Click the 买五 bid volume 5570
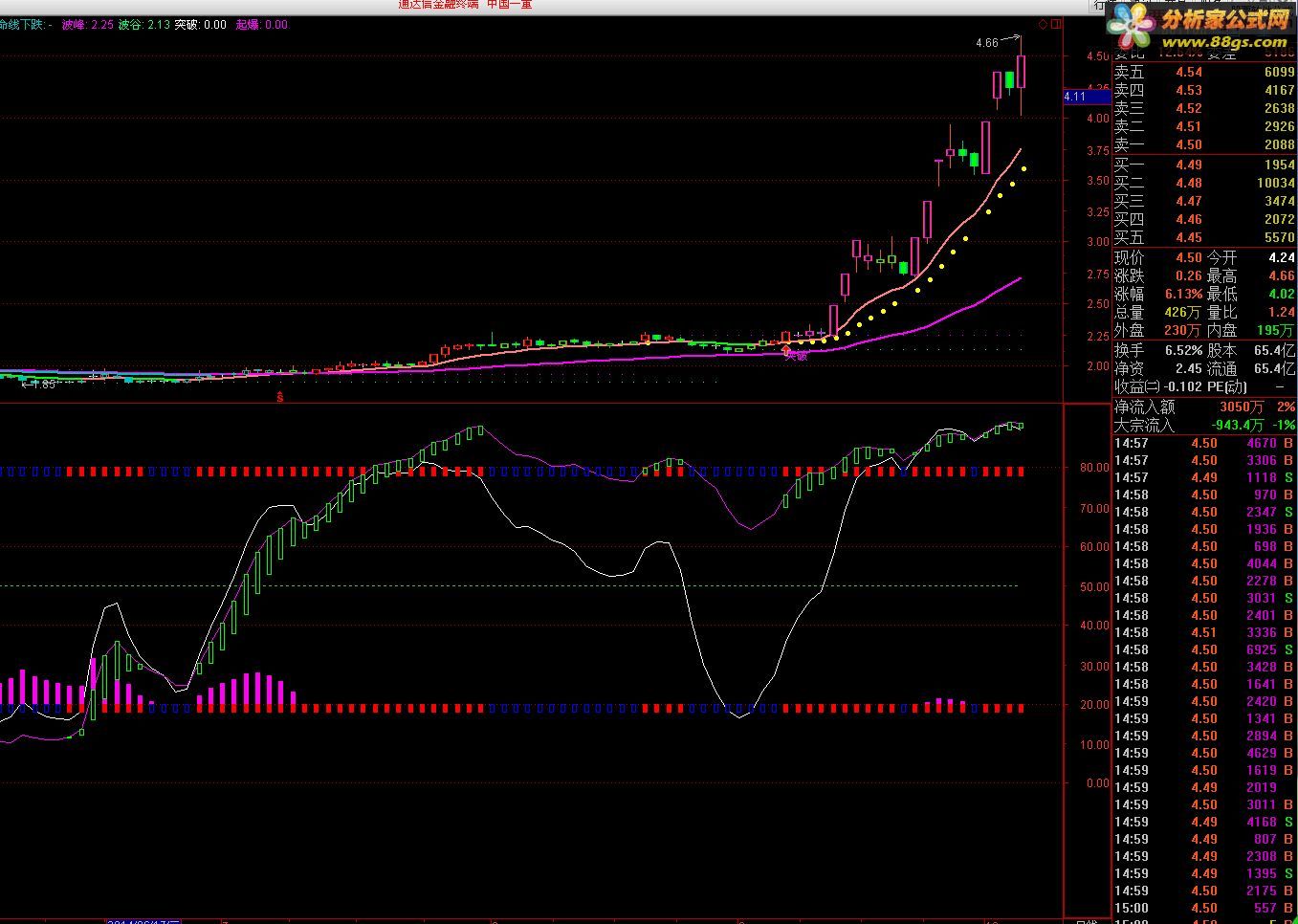The height and width of the screenshot is (924, 1298). [x=1279, y=237]
